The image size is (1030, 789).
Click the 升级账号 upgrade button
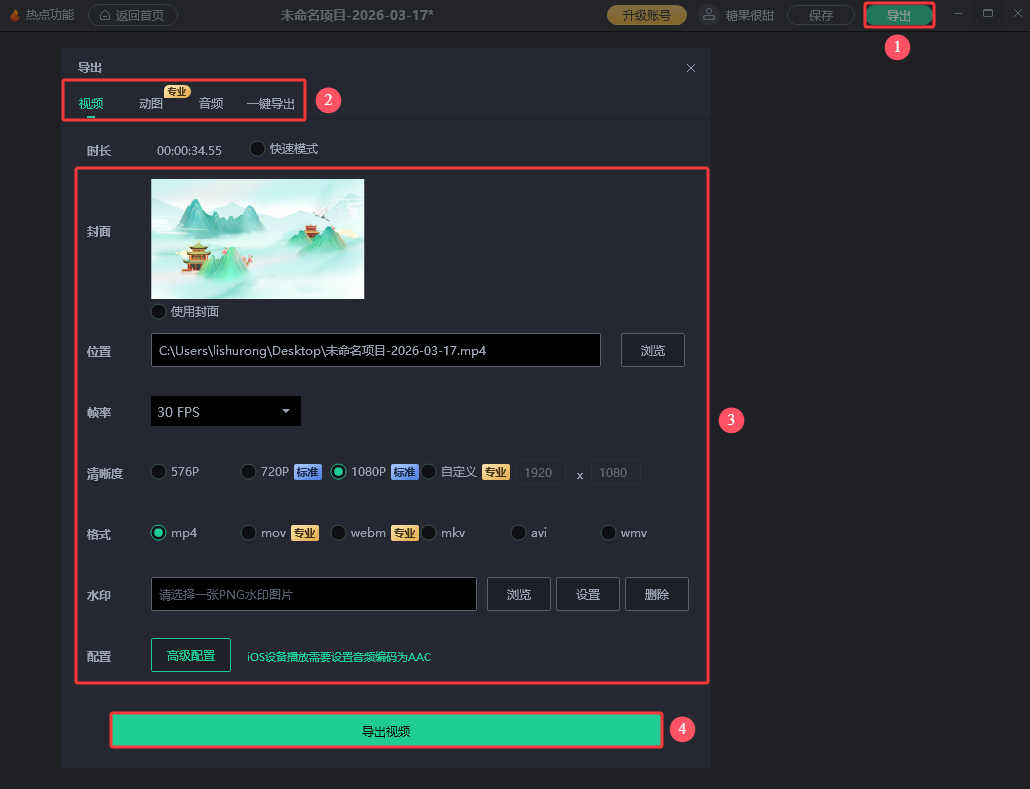point(646,15)
